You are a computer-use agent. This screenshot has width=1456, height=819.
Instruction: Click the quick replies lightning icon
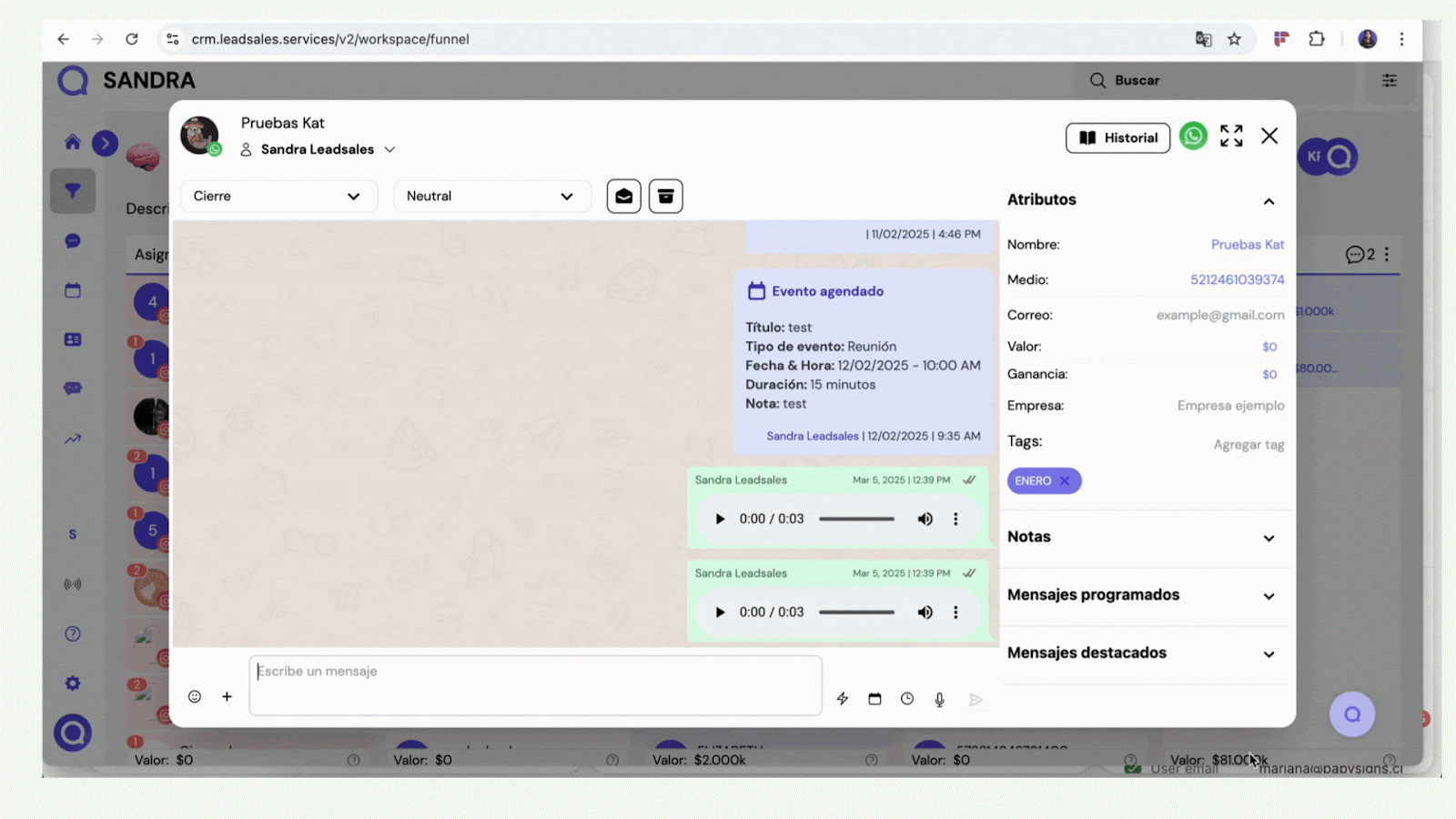pos(843,699)
